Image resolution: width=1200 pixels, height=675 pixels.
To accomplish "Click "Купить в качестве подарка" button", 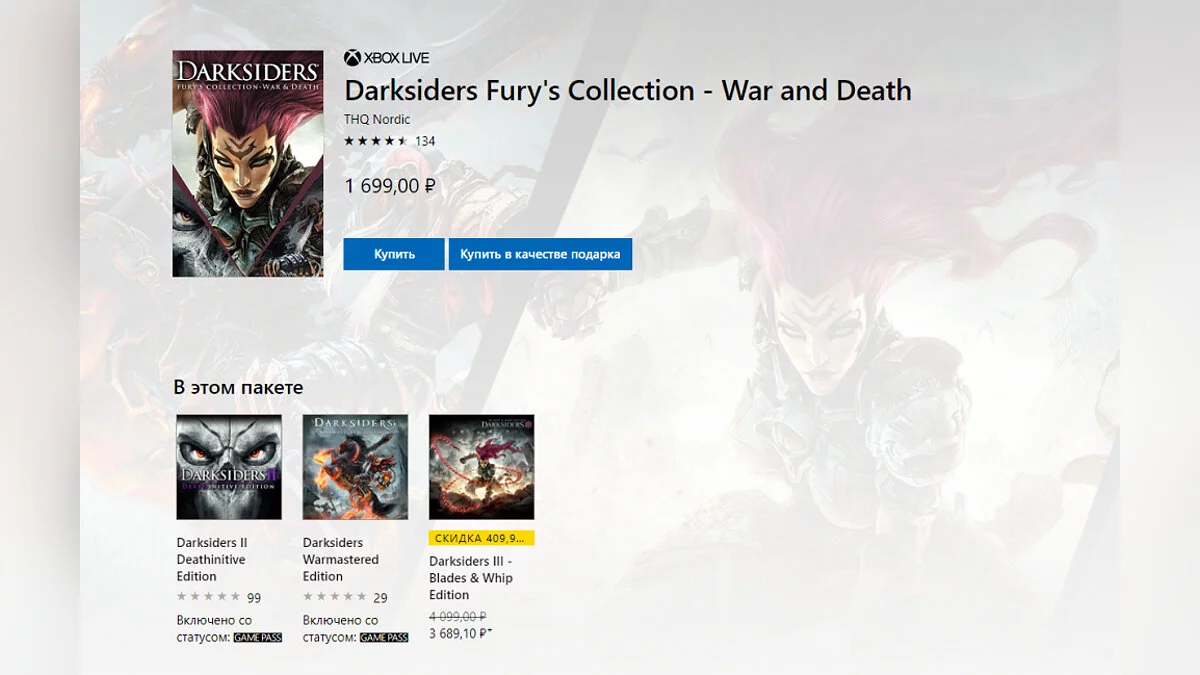I will [540, 254].
